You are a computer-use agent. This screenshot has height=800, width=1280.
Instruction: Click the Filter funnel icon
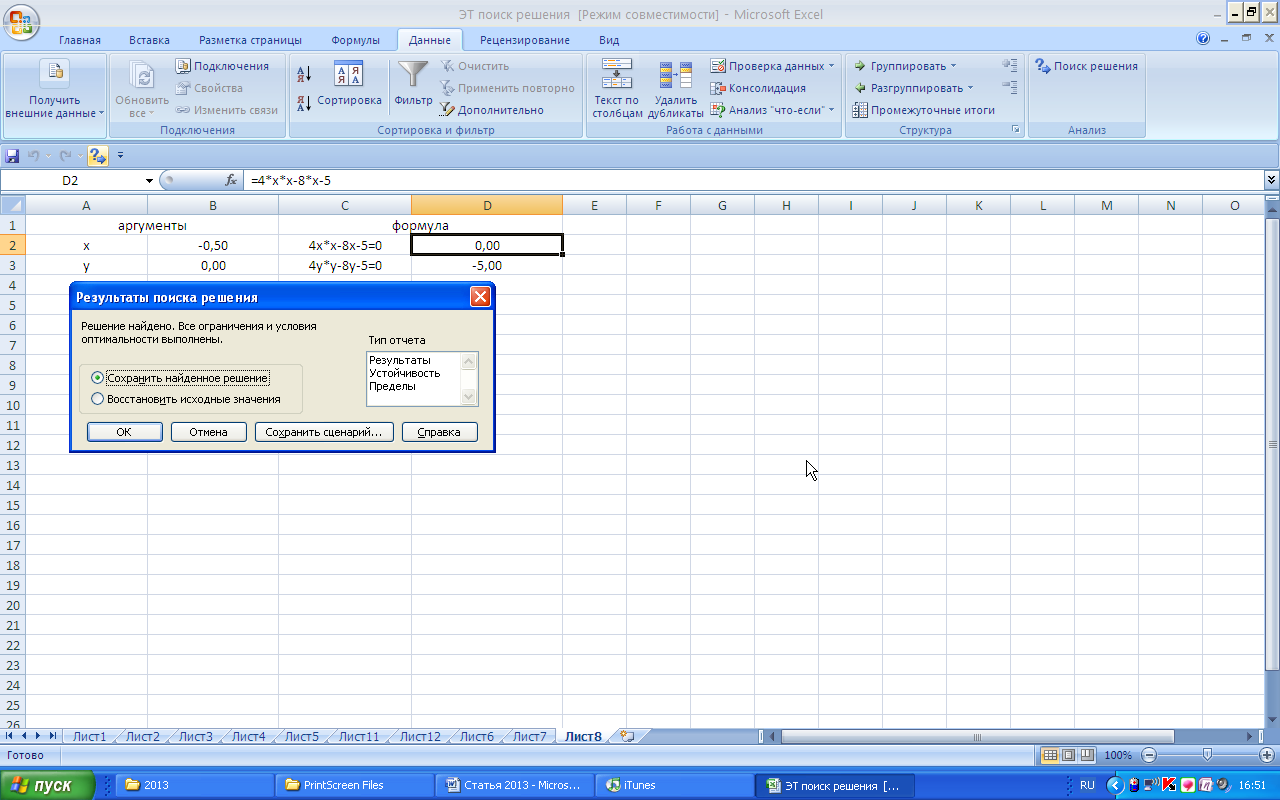tap(413, 77)
